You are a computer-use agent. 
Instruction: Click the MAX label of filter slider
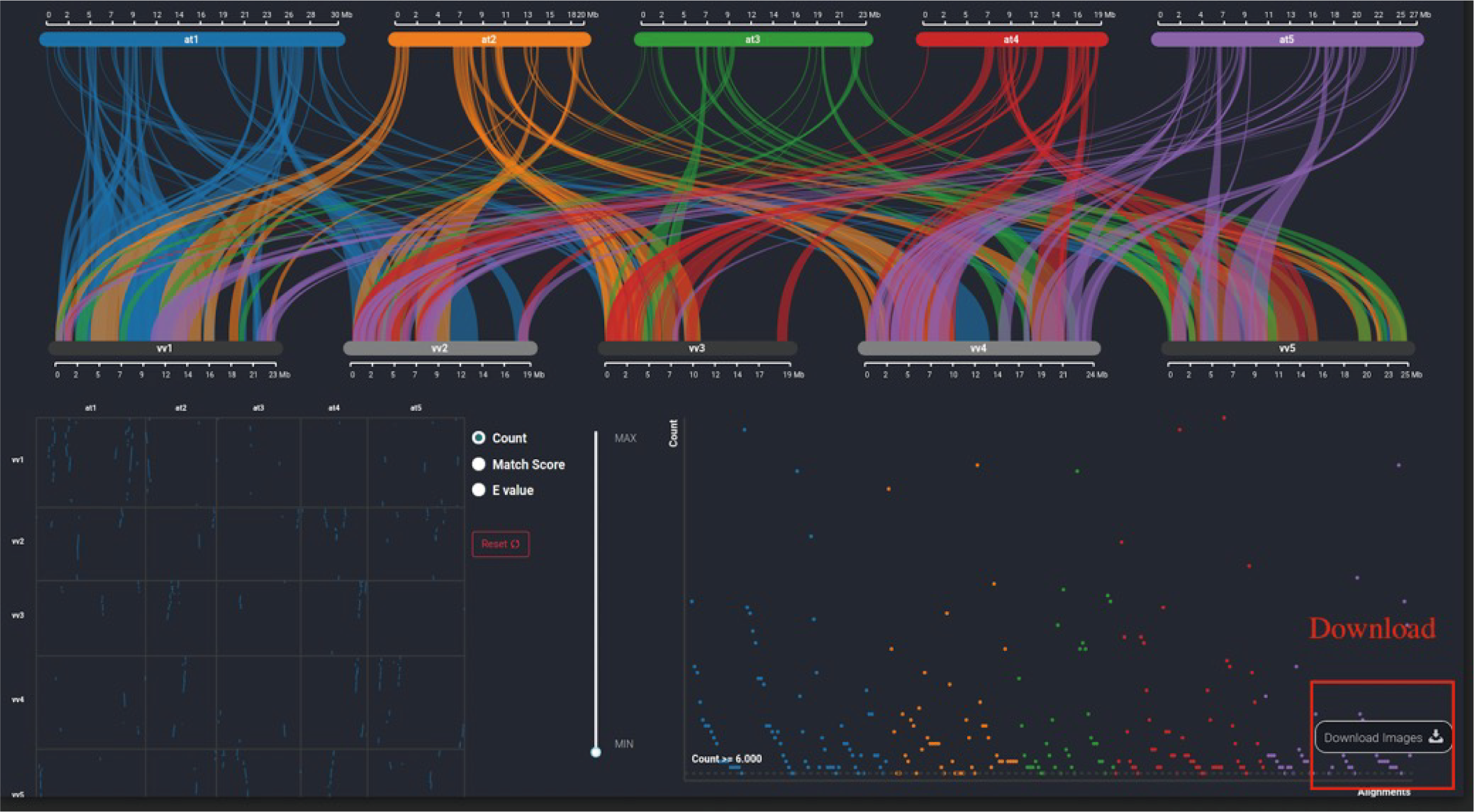pyautogui.click(x=625, y=438)
